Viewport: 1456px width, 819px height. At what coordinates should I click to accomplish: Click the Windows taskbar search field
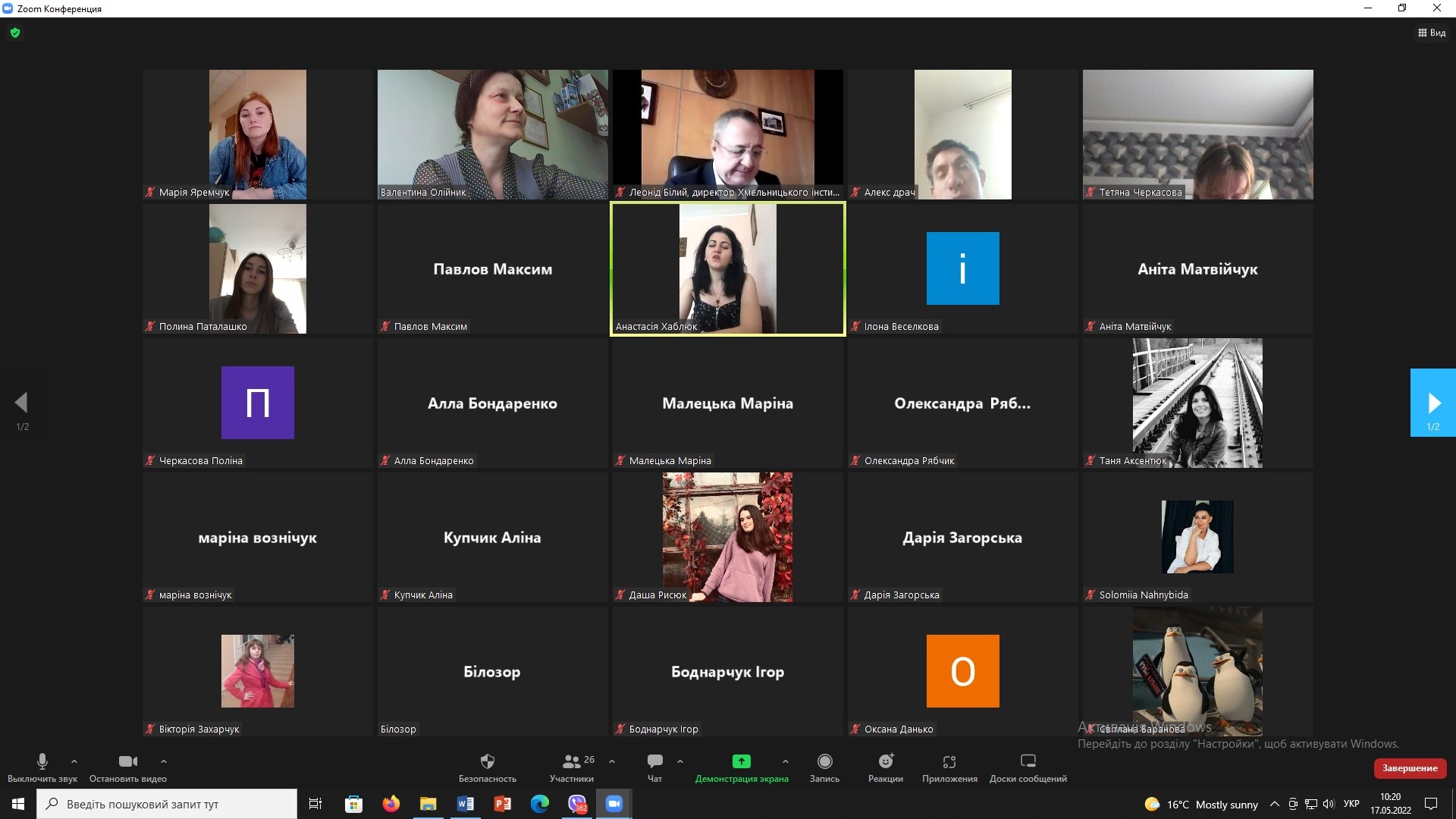(167, 804)
